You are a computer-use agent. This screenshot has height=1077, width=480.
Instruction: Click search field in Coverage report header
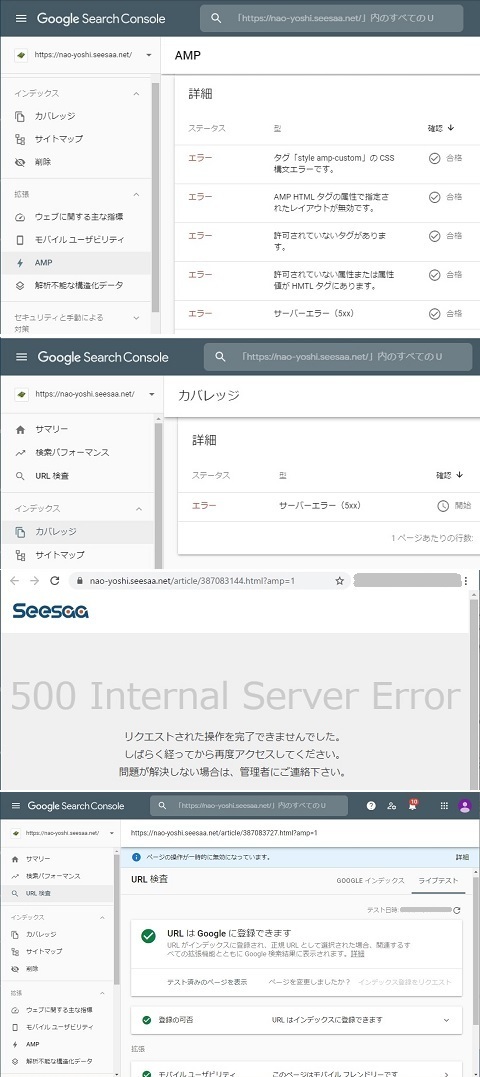tap(338, 357)
